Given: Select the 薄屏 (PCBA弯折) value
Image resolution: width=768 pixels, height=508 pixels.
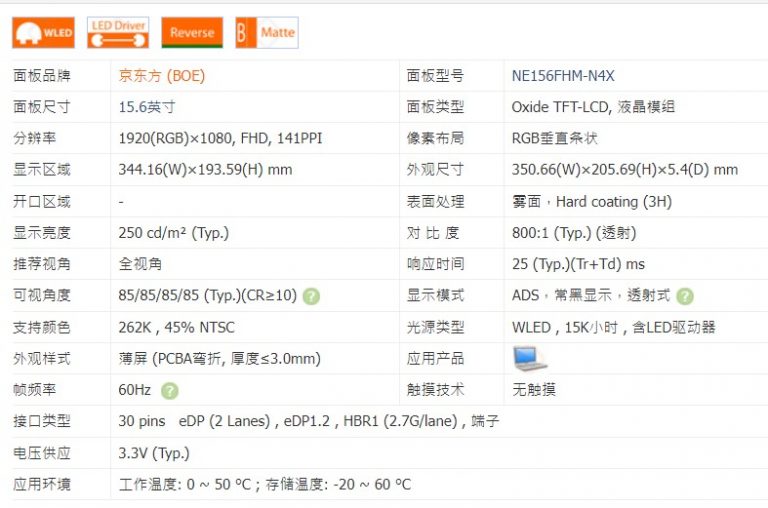Looking at the screenshot, I should 219,359.
